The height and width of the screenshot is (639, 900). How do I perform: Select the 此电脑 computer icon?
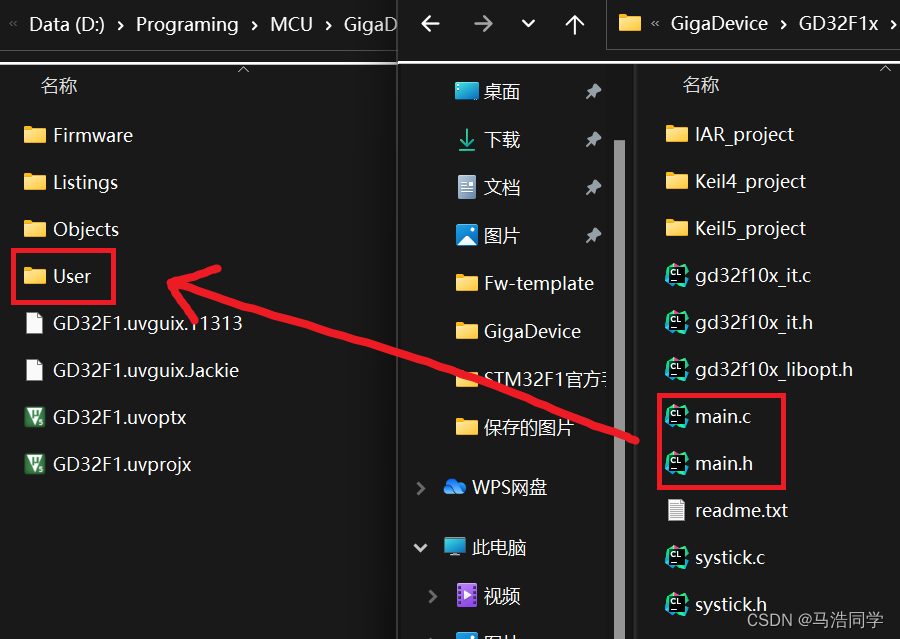click(455, 547)
